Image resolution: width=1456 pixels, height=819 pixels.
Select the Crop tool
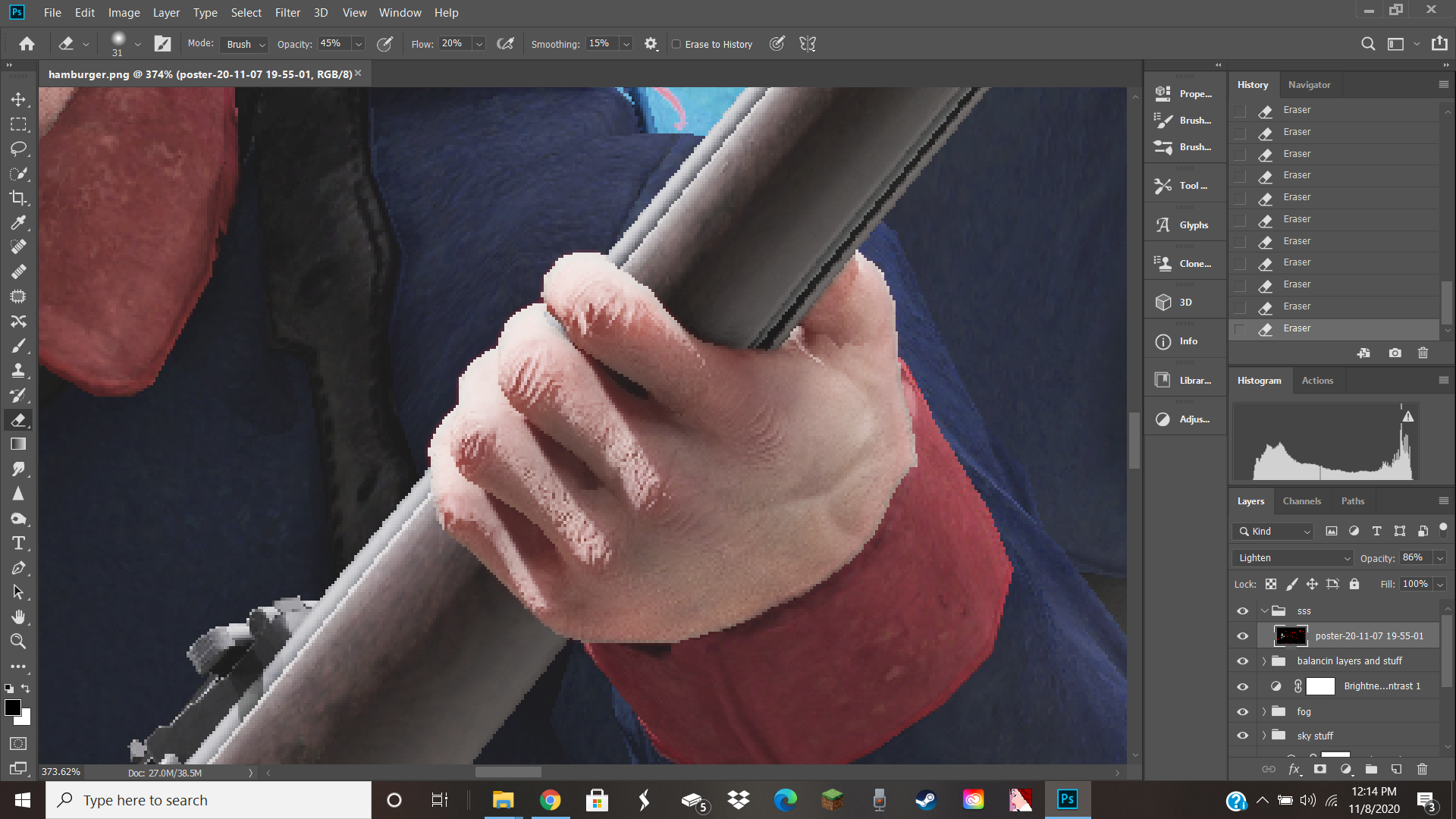pyautogui.click(x=18, y=198)
